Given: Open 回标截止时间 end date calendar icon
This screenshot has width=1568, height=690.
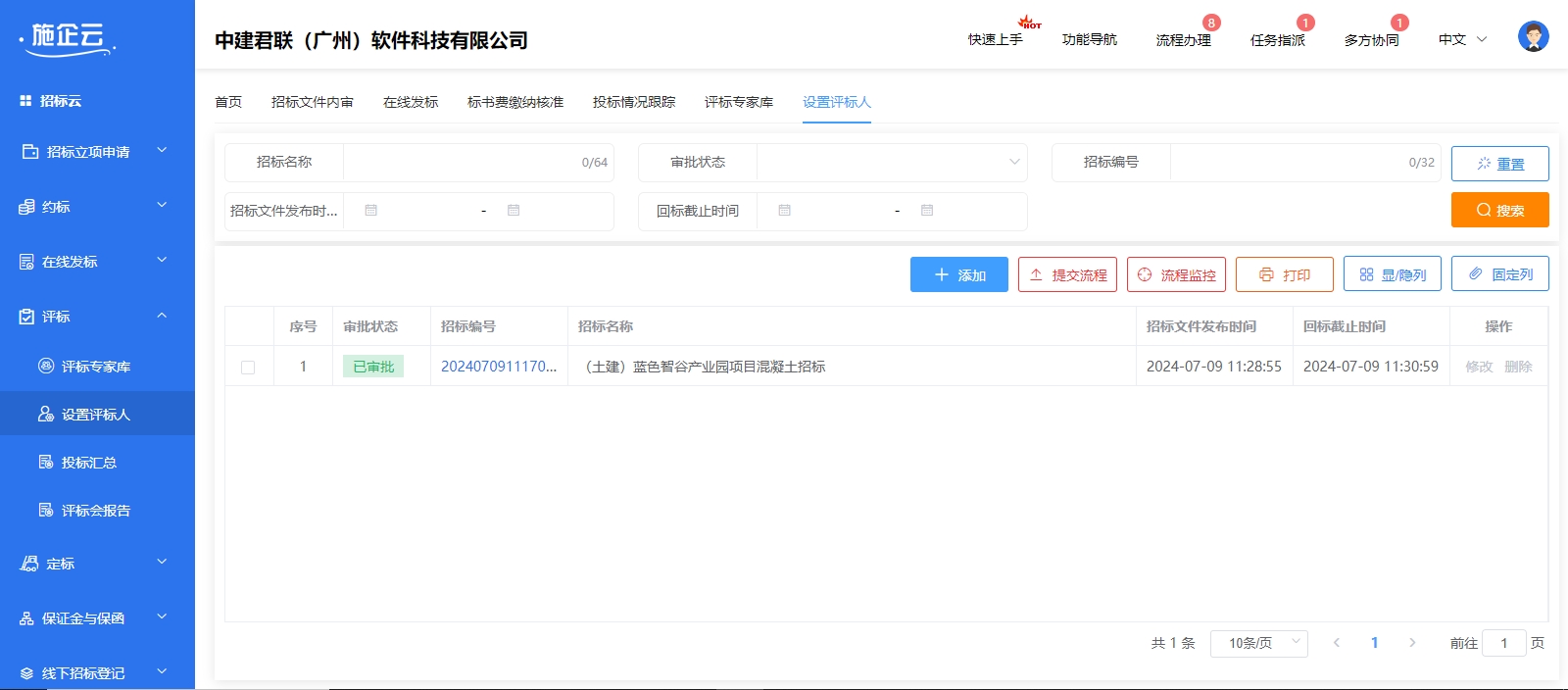Looking at the screenshot, I should 927,211.
